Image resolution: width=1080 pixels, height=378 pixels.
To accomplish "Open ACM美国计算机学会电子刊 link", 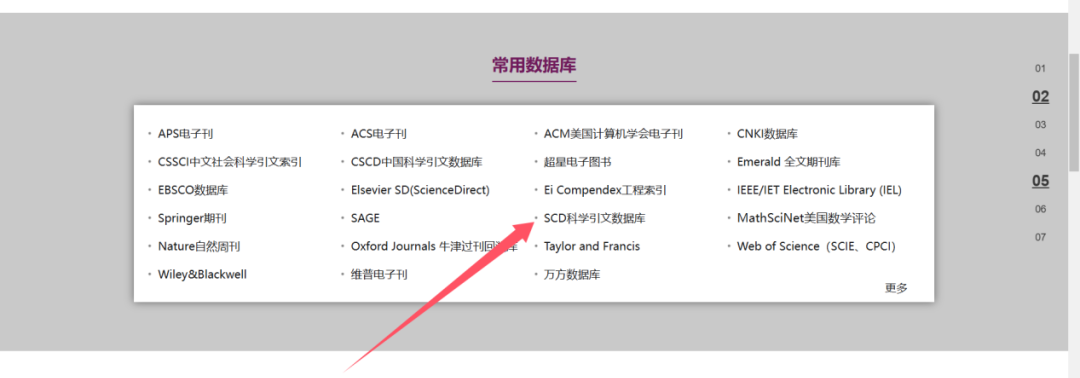I will 613,134.
